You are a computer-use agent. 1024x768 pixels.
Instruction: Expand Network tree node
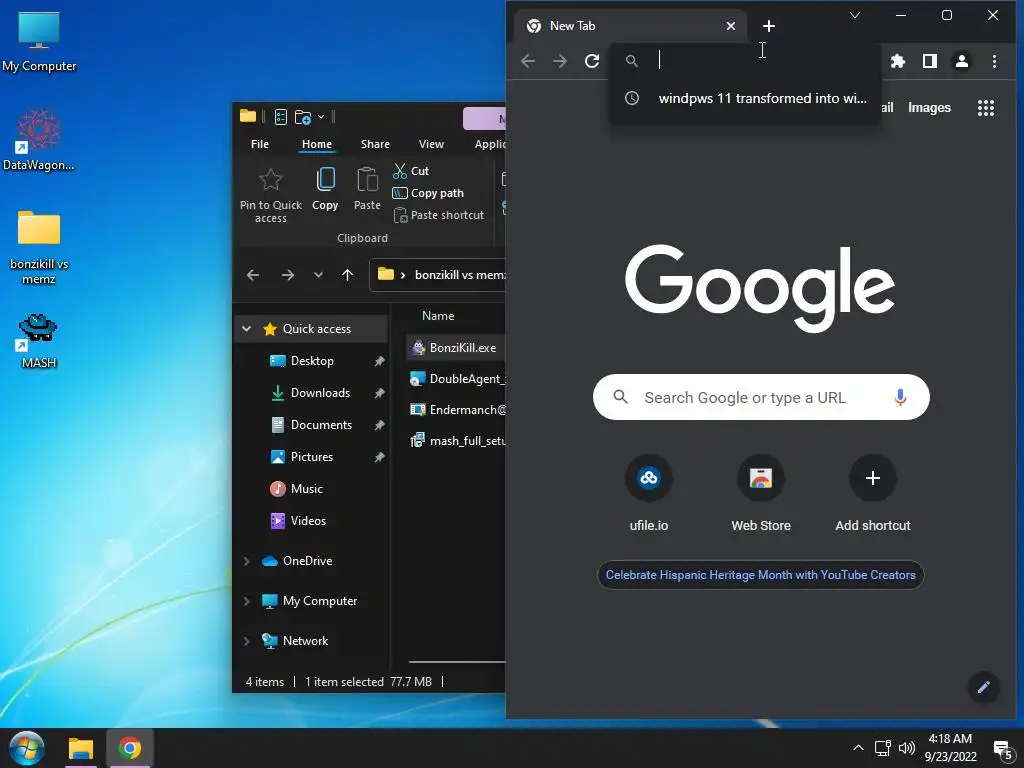247,641
